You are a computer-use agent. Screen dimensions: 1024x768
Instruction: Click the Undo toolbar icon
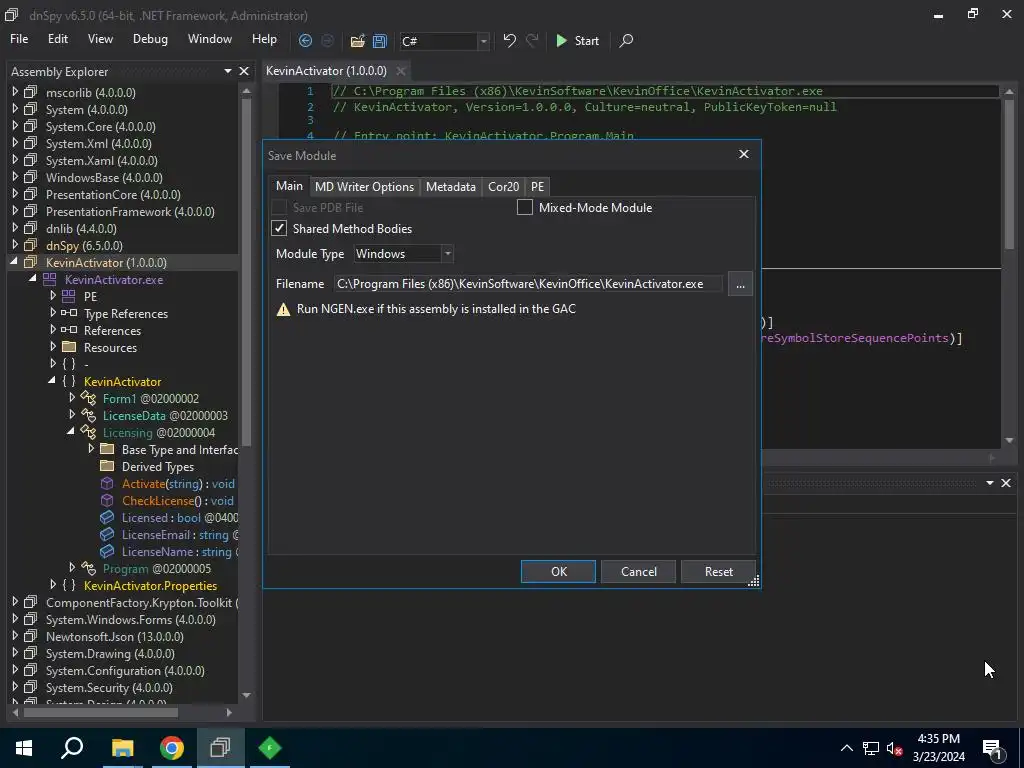509,40
